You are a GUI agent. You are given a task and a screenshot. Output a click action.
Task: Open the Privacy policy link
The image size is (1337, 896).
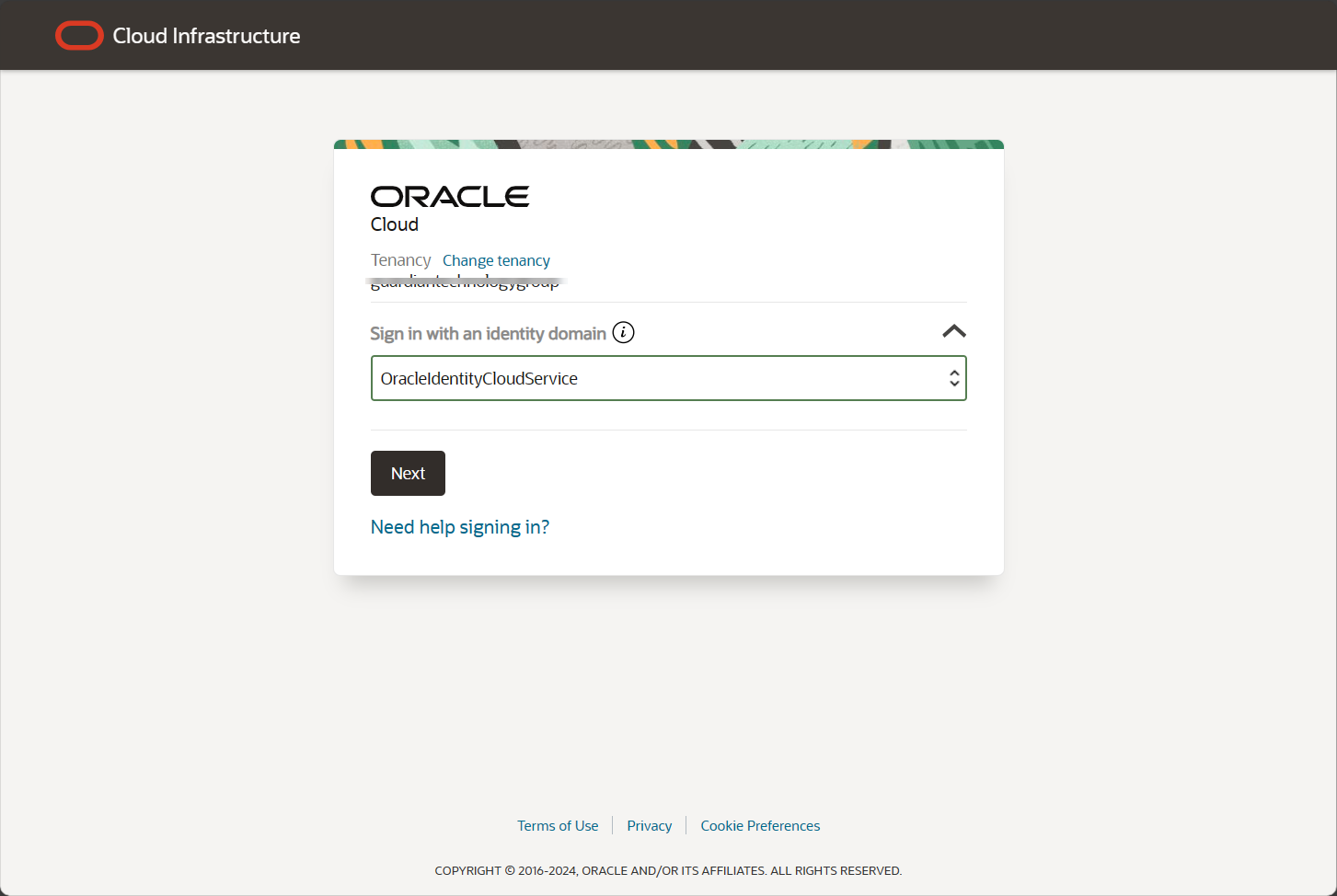649,825
